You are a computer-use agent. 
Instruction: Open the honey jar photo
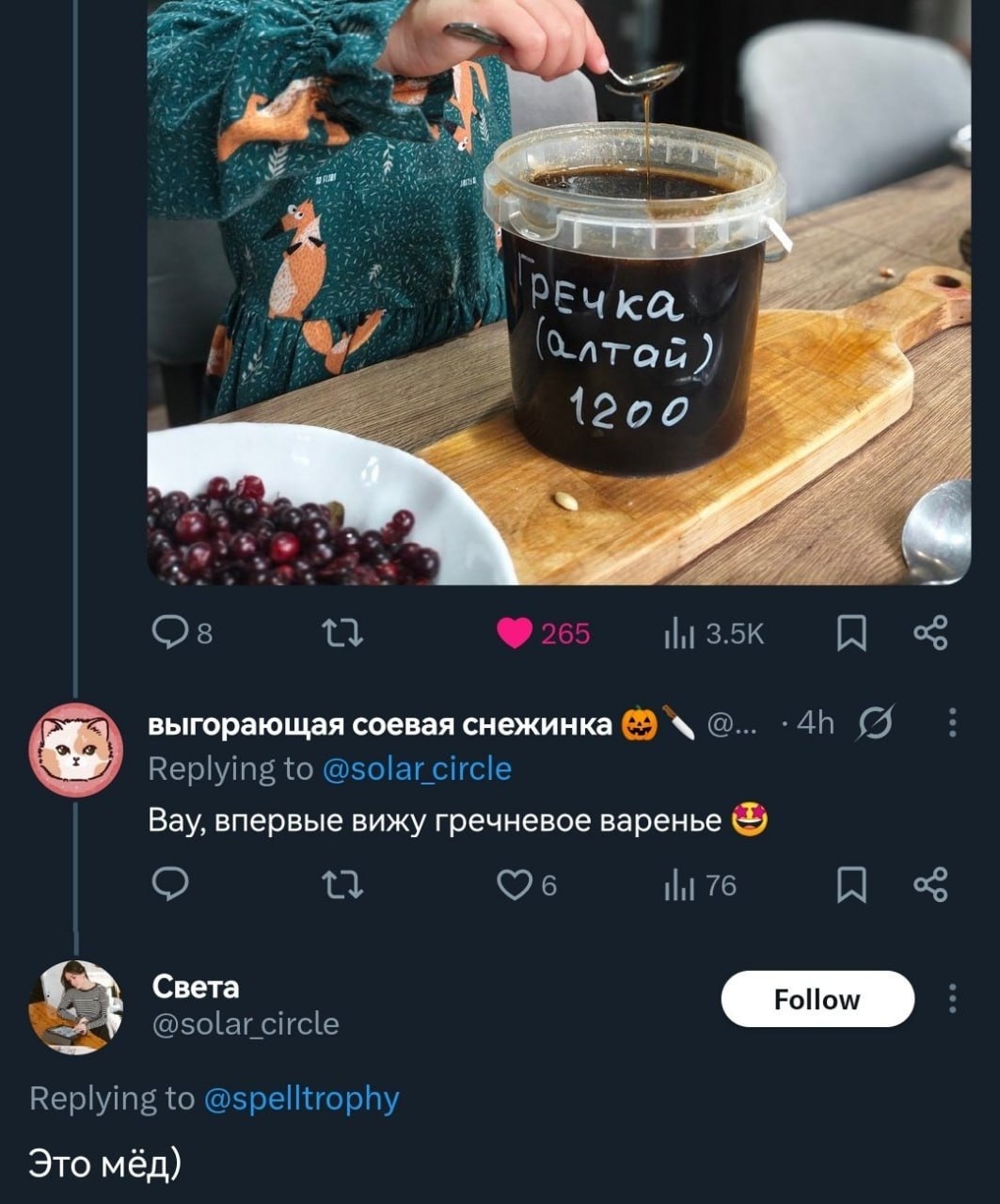[x=559, y=292]
